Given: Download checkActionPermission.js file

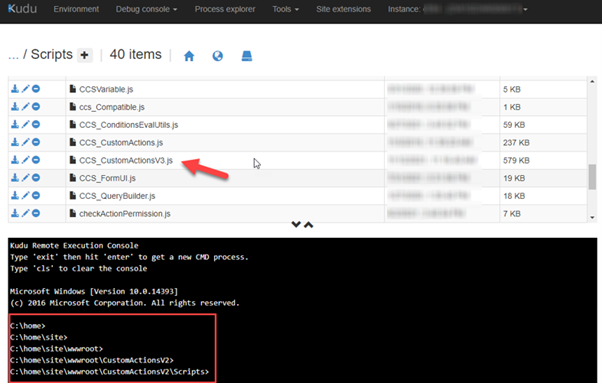Looking at the screenshot, I should [x=15, y=213].
